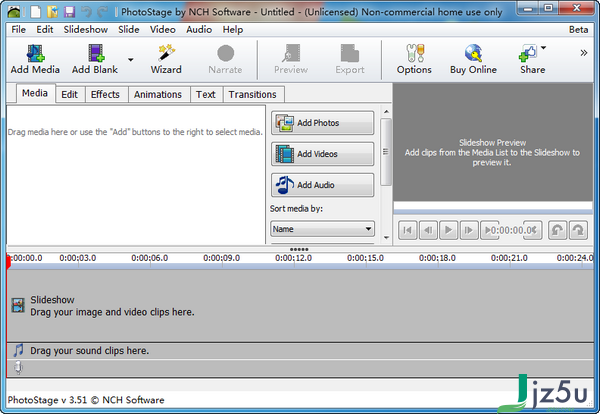Click the narration track microphone icon
The image size is (600, 414).
pos(18,367)
